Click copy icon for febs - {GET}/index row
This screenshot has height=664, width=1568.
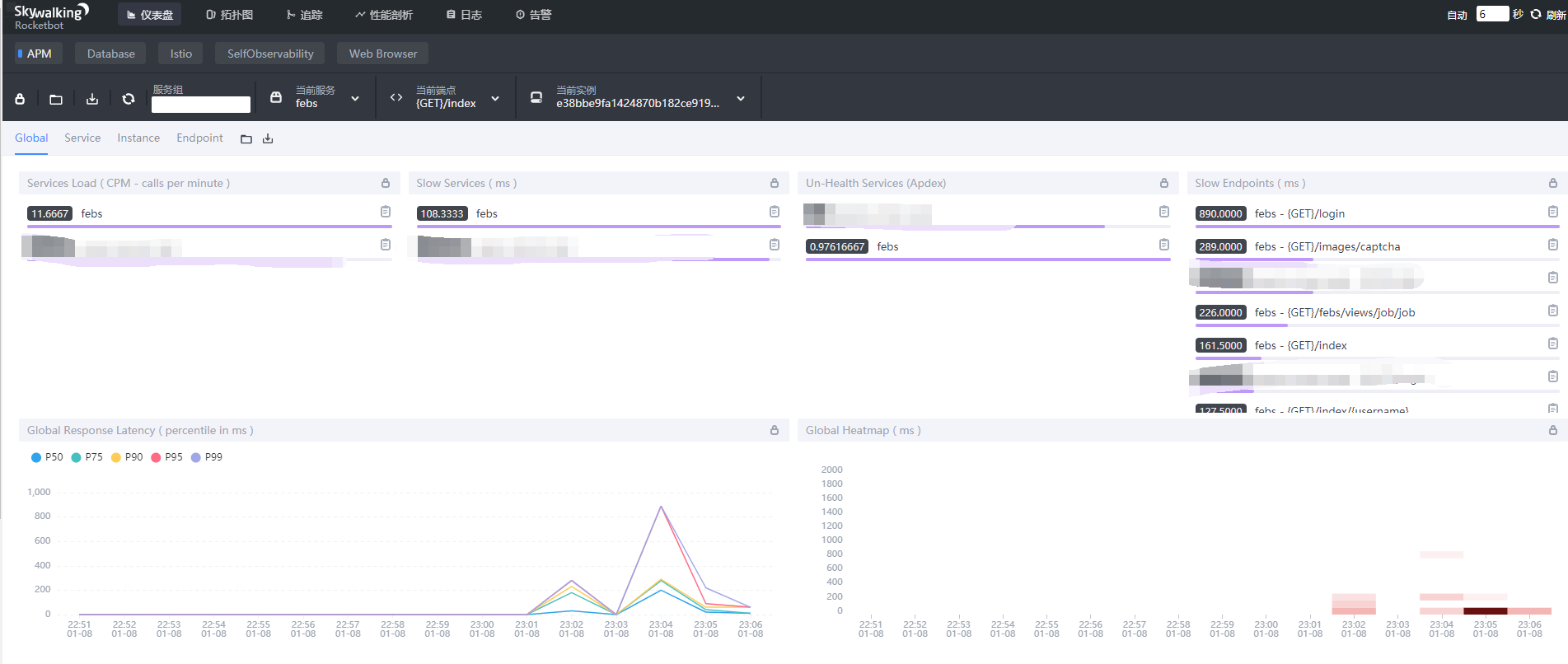coord(1553,344)
